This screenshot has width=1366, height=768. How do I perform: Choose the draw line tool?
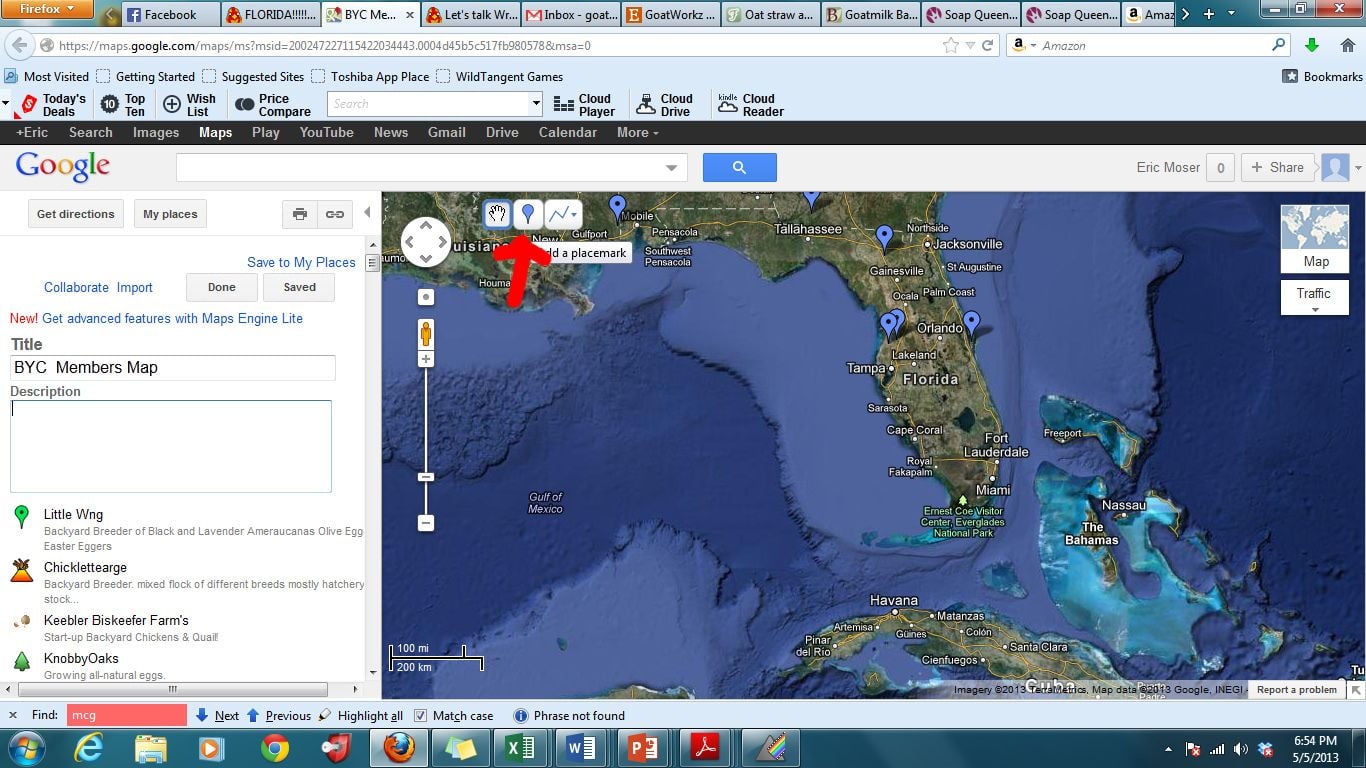562,214
